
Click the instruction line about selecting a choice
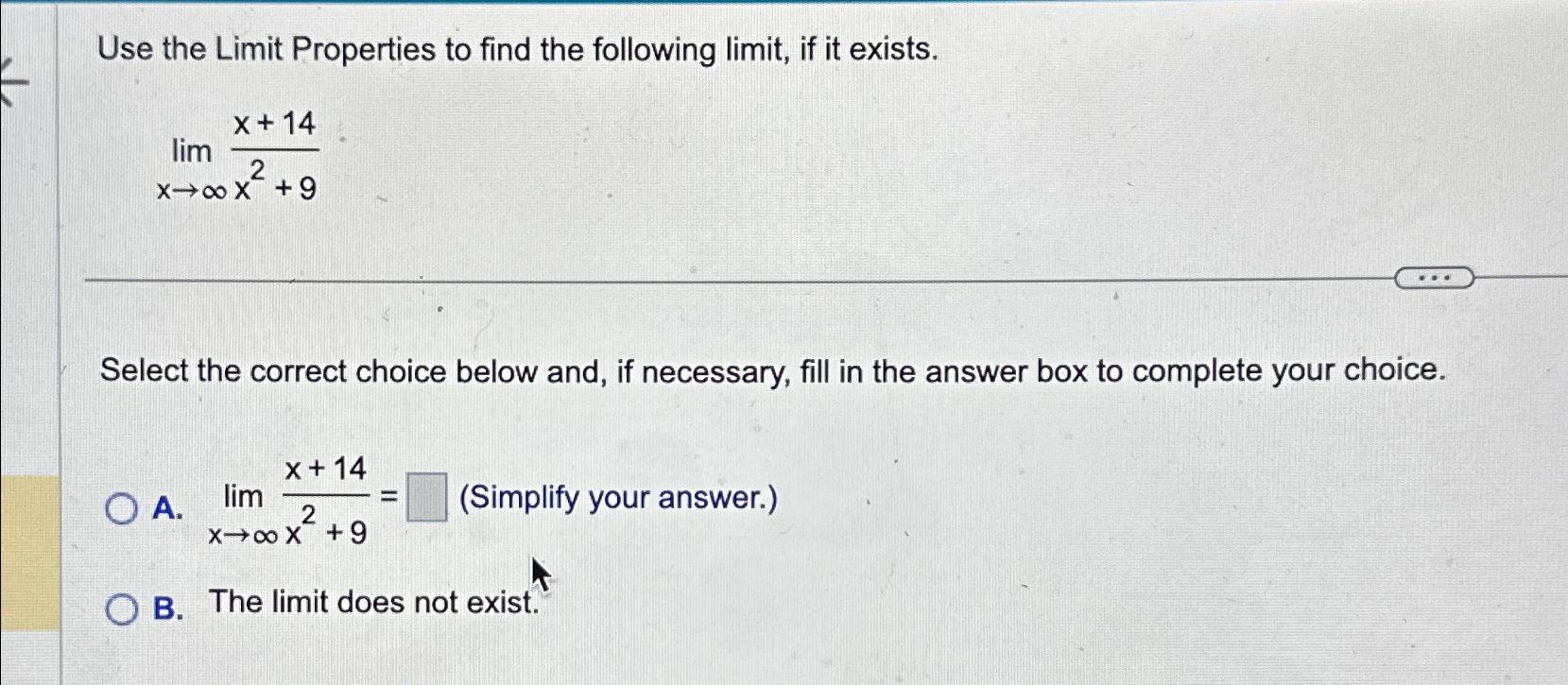click(x=775, y=370)
